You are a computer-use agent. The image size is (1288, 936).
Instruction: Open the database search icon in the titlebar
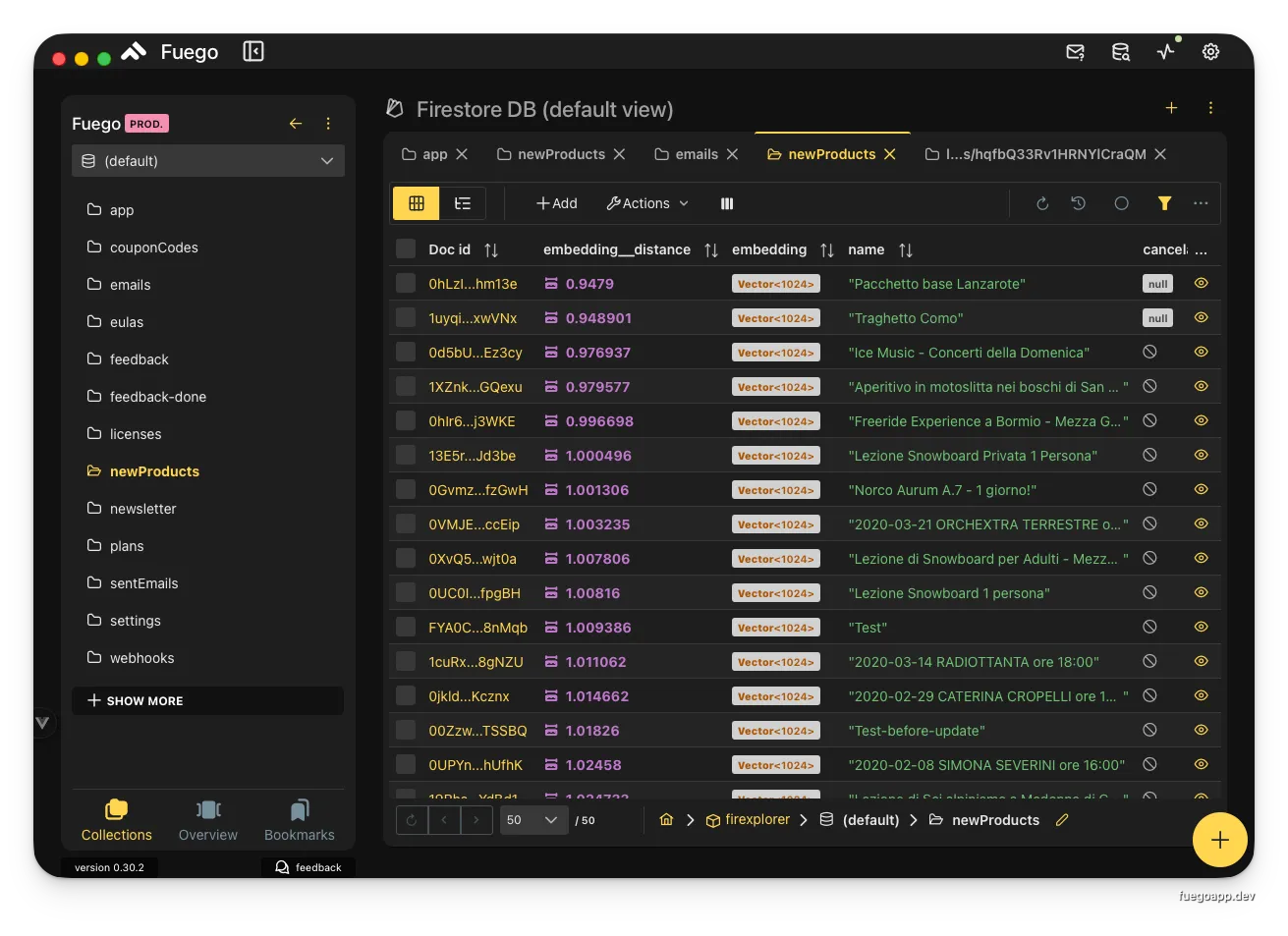pos(1120,51)
